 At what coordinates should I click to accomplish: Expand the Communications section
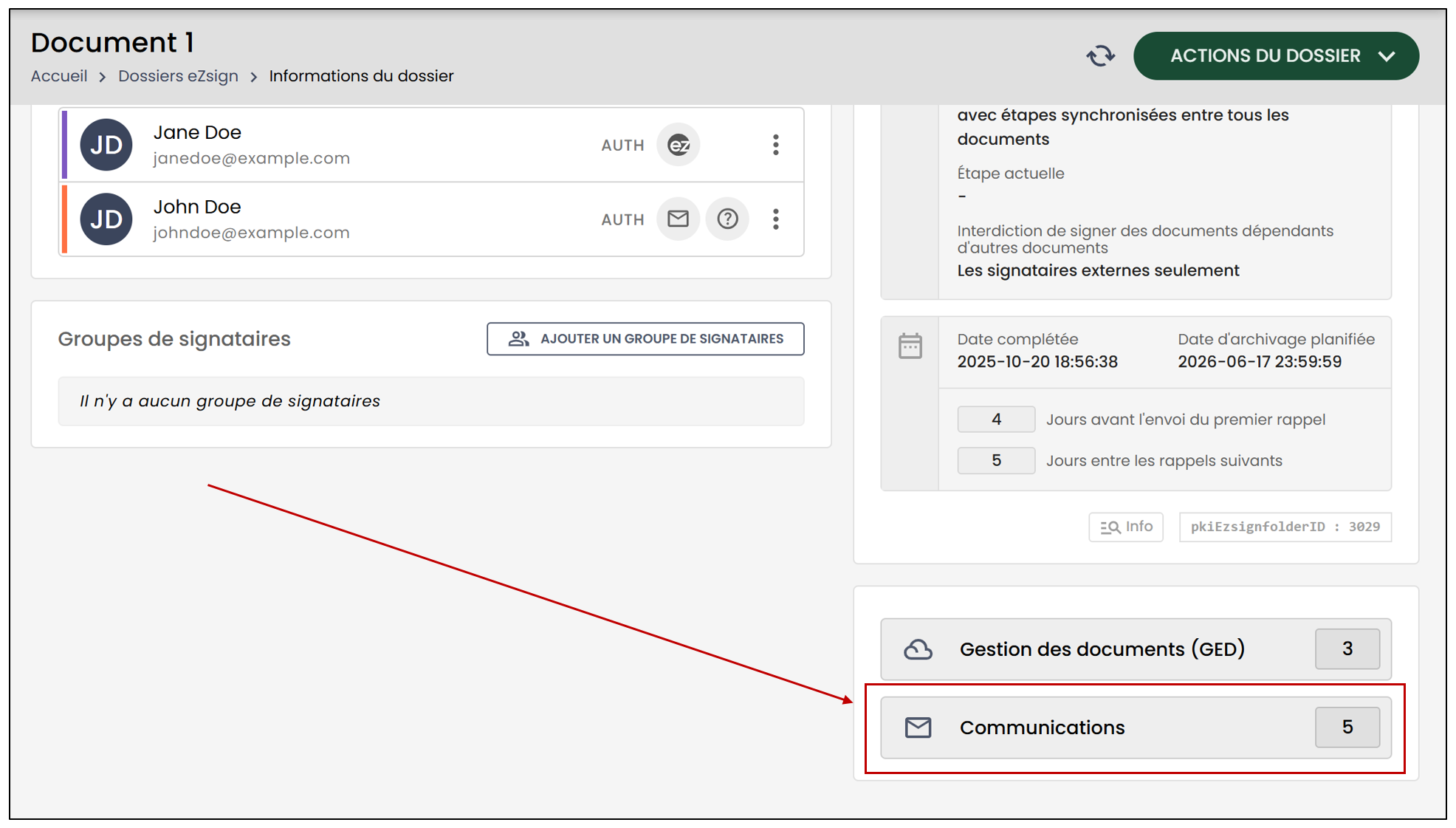point(1136,728)
